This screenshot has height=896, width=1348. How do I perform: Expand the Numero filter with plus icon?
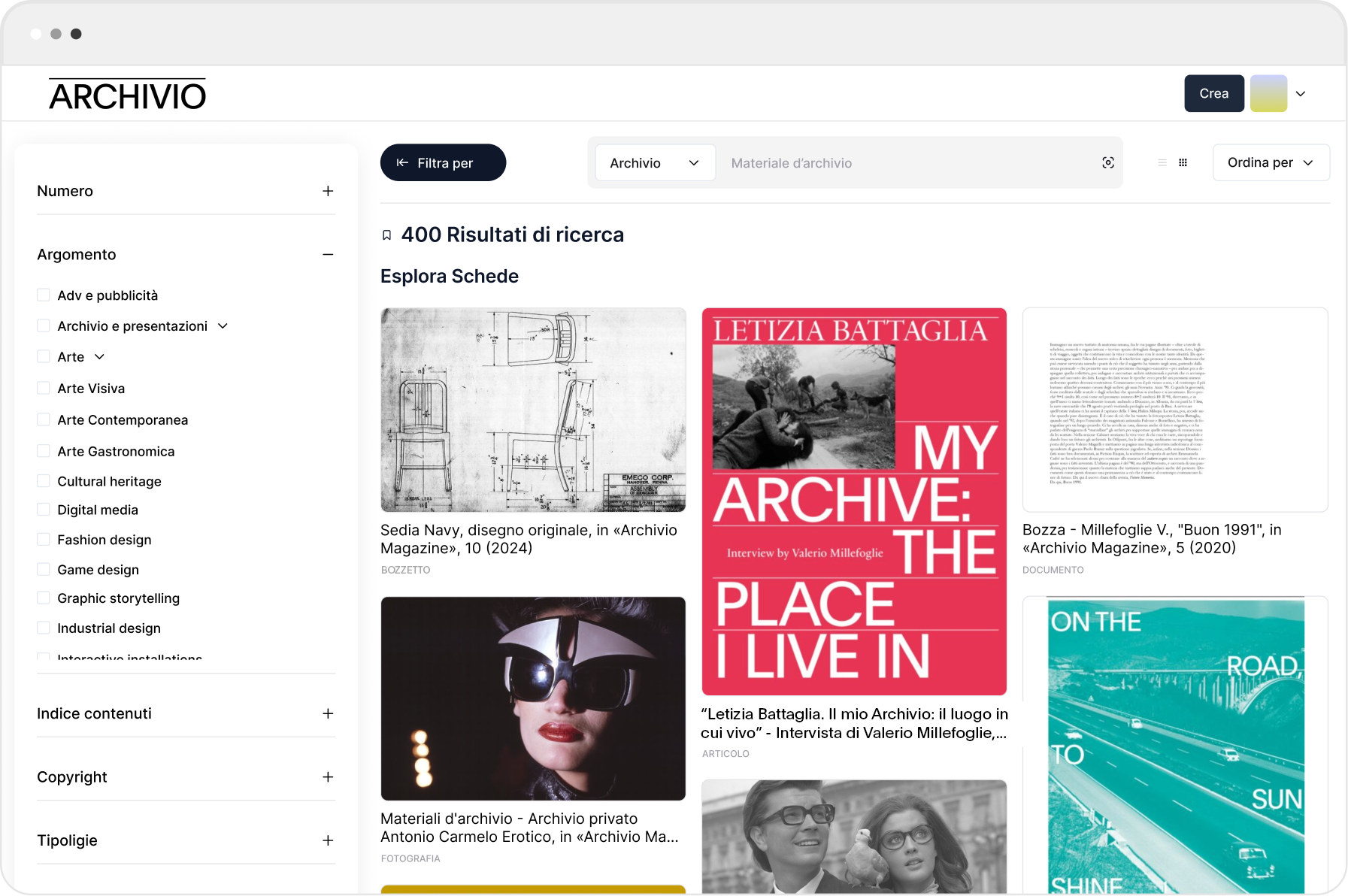(x=328, y=191)
